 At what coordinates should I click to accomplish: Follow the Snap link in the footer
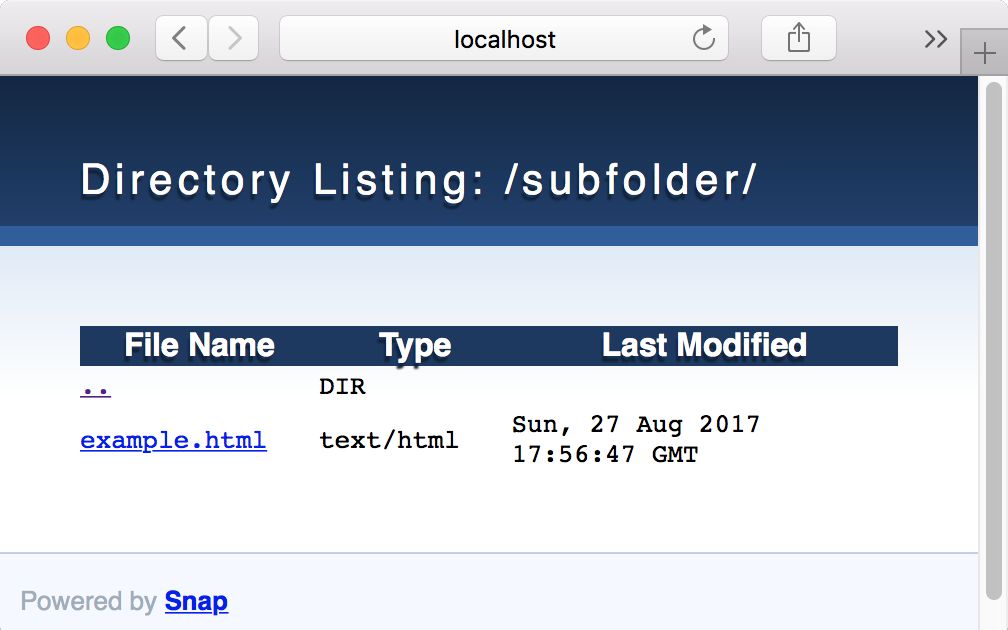[196, 601]
